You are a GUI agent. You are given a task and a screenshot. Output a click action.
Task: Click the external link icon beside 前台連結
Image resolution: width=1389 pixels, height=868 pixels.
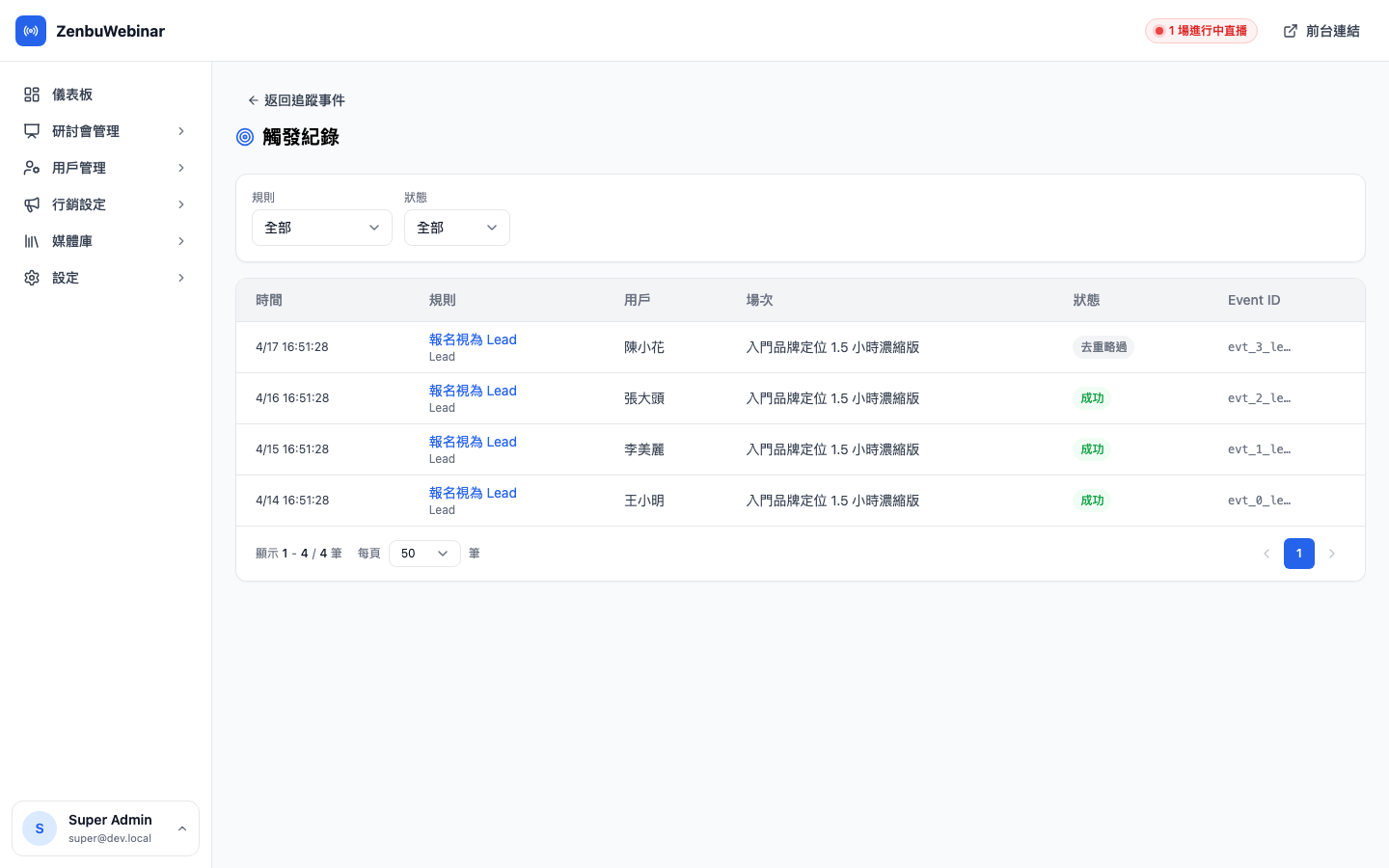point(1290,31)
